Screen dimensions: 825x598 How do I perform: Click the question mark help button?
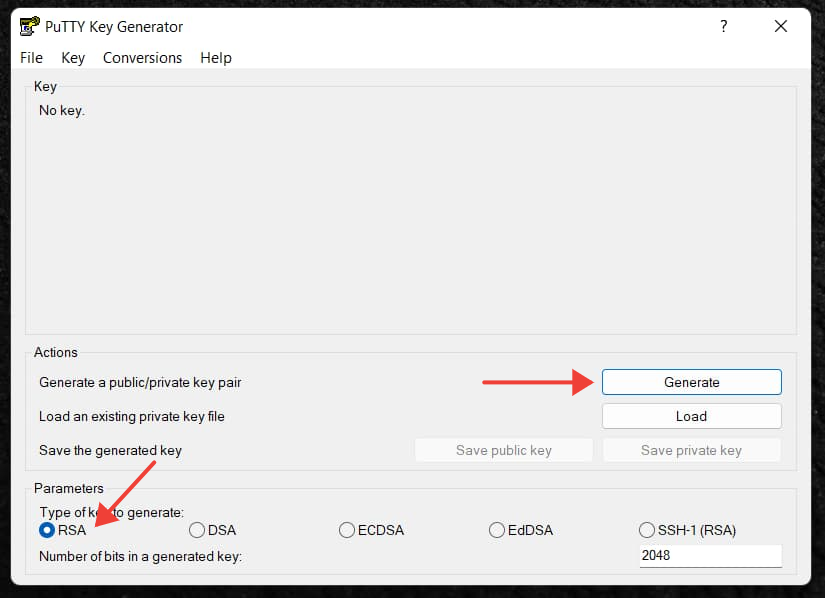724,27
